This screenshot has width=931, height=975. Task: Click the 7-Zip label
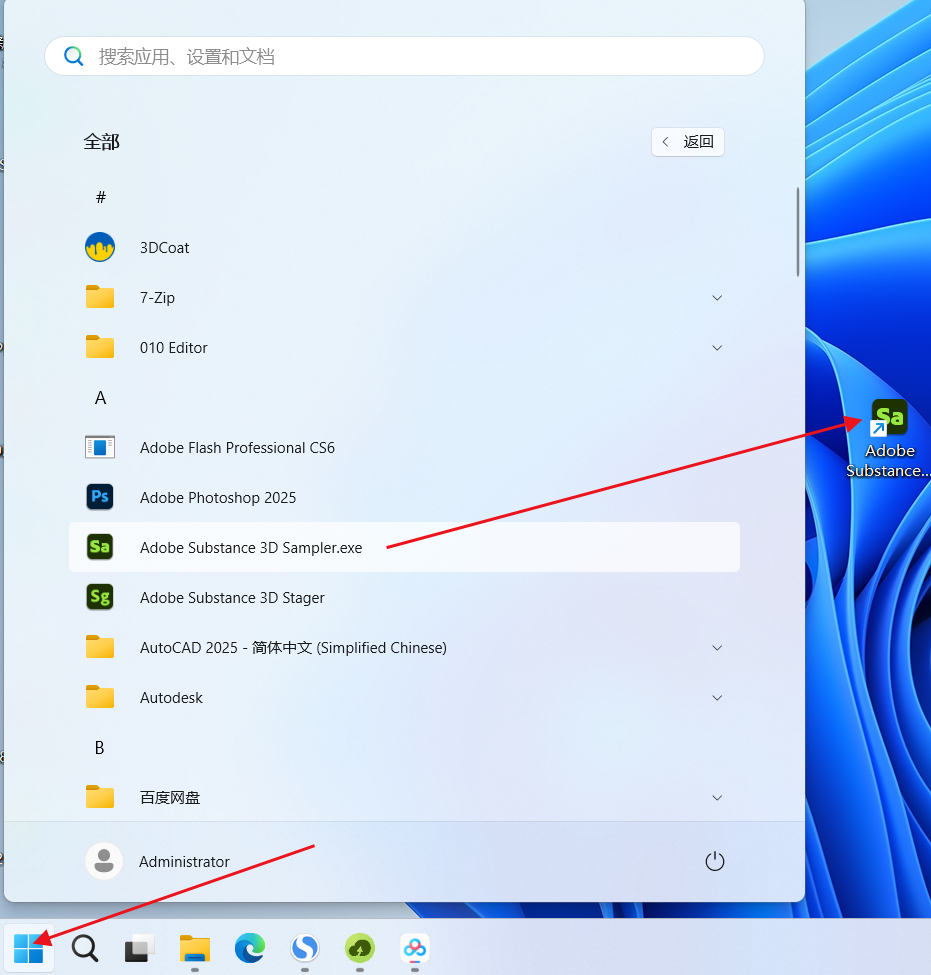tap(157, 297)
